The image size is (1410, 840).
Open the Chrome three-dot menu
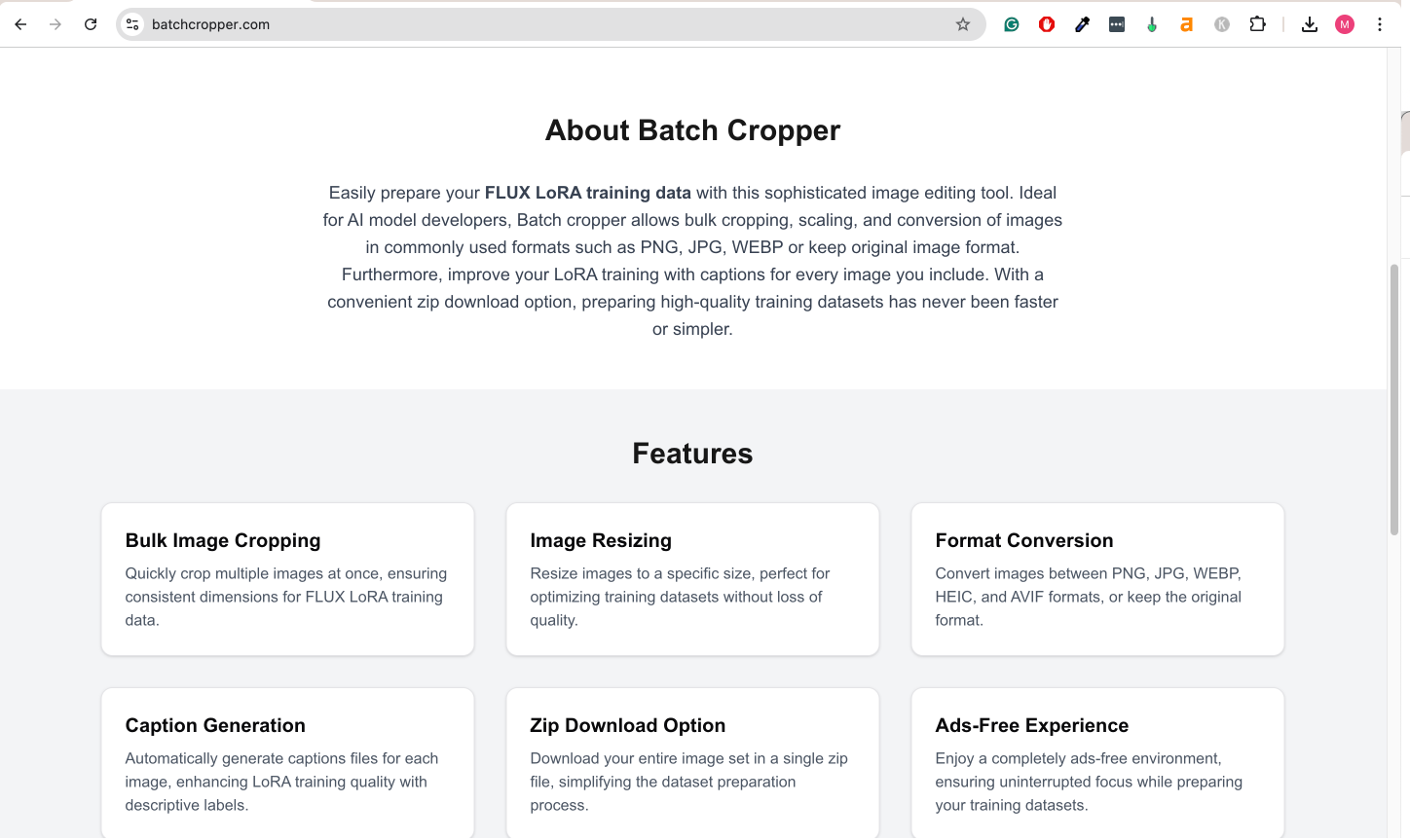click(x=1380, y=24)
